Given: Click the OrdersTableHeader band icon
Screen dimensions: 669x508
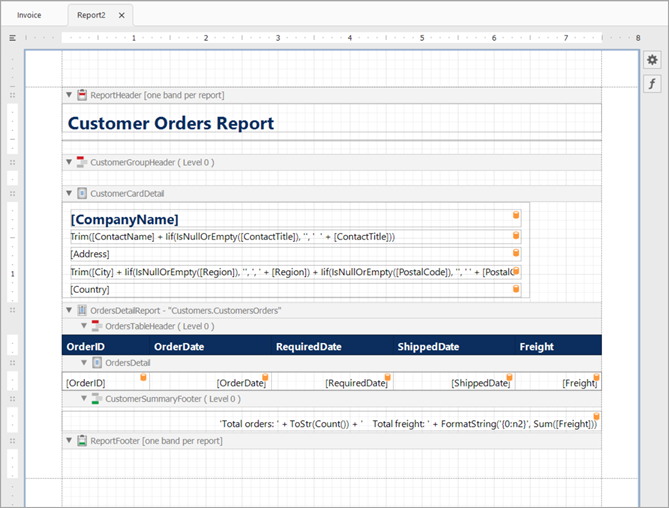Looking at the screenshot, I should pyautogui.click(x=97, y=326).
